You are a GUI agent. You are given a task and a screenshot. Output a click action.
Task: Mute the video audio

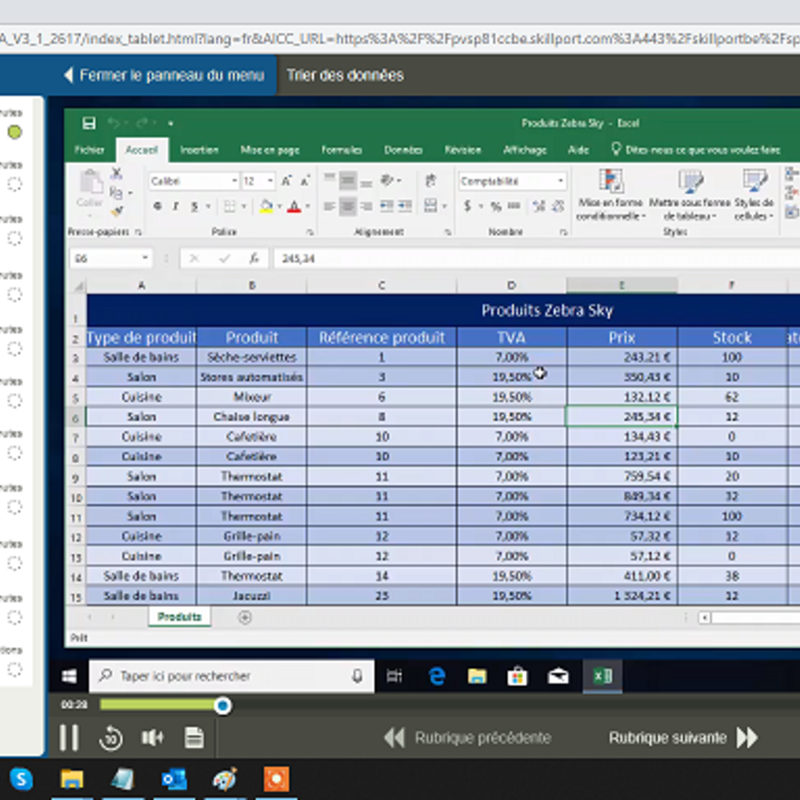click(x=152, y=738)
